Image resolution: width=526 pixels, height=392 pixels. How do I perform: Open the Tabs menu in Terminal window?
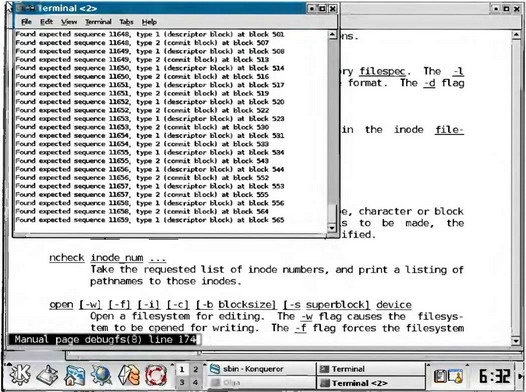pyautogui.click(x=126, y=22)
